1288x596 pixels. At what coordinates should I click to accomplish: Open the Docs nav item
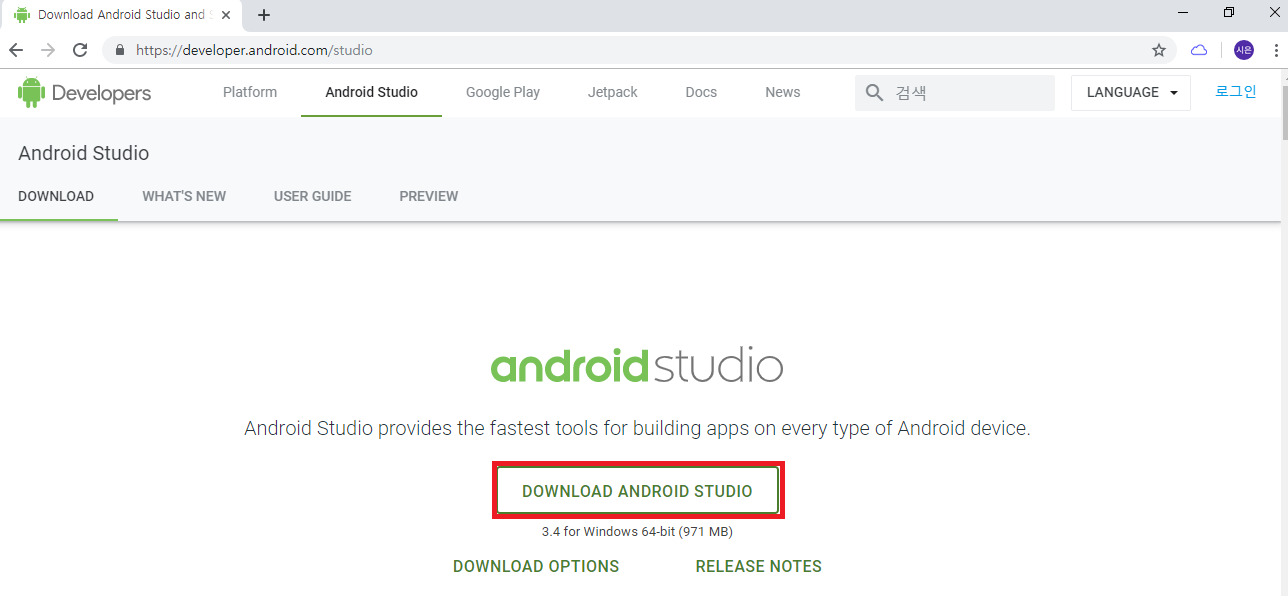point(701,92)
